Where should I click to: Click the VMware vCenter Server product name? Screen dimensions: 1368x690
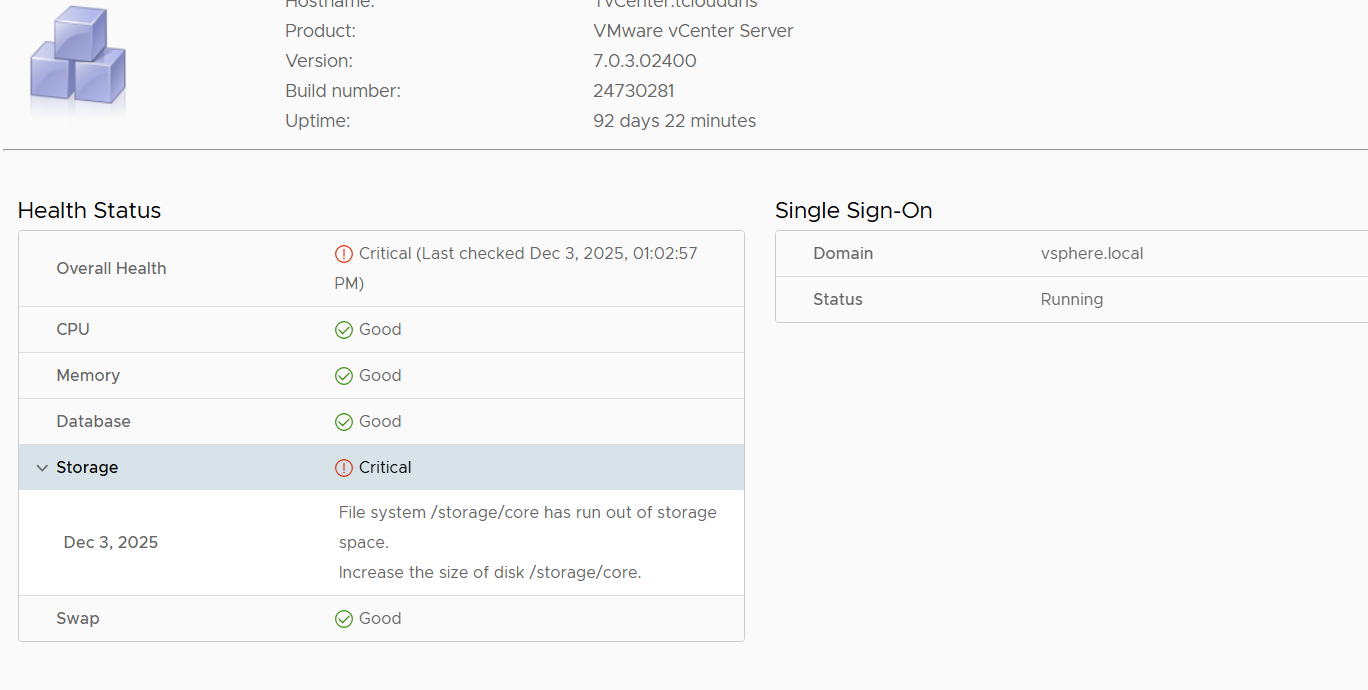[693, 31]
